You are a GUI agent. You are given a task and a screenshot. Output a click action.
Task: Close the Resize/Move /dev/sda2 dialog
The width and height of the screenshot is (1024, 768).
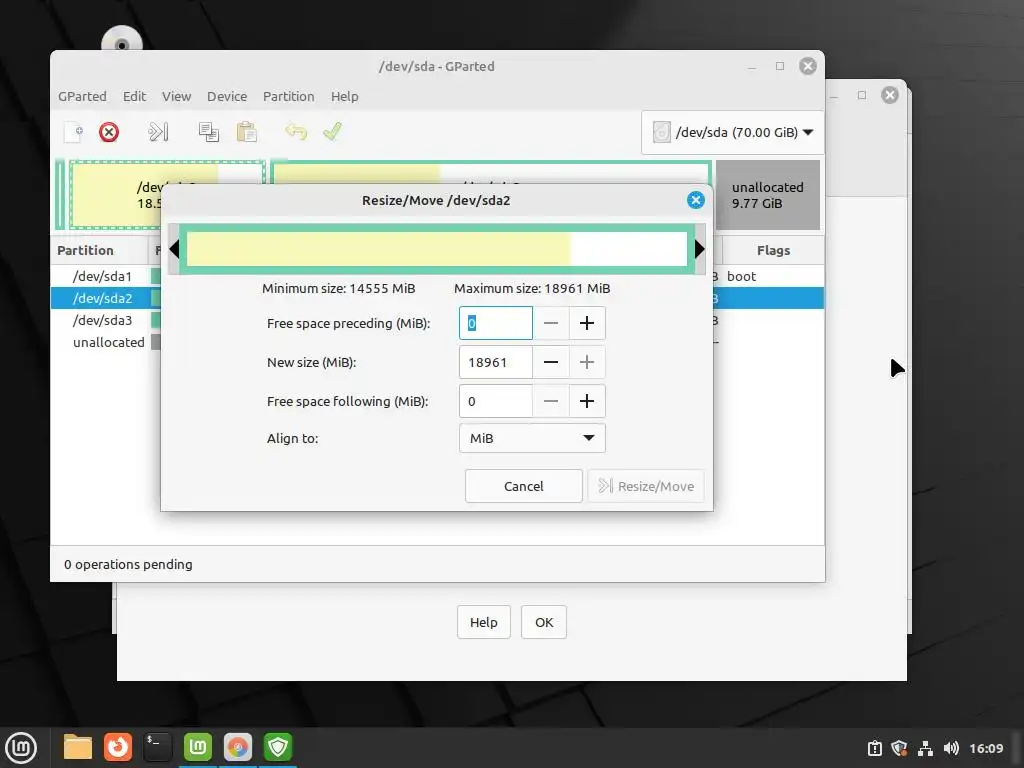click(696, 200)
